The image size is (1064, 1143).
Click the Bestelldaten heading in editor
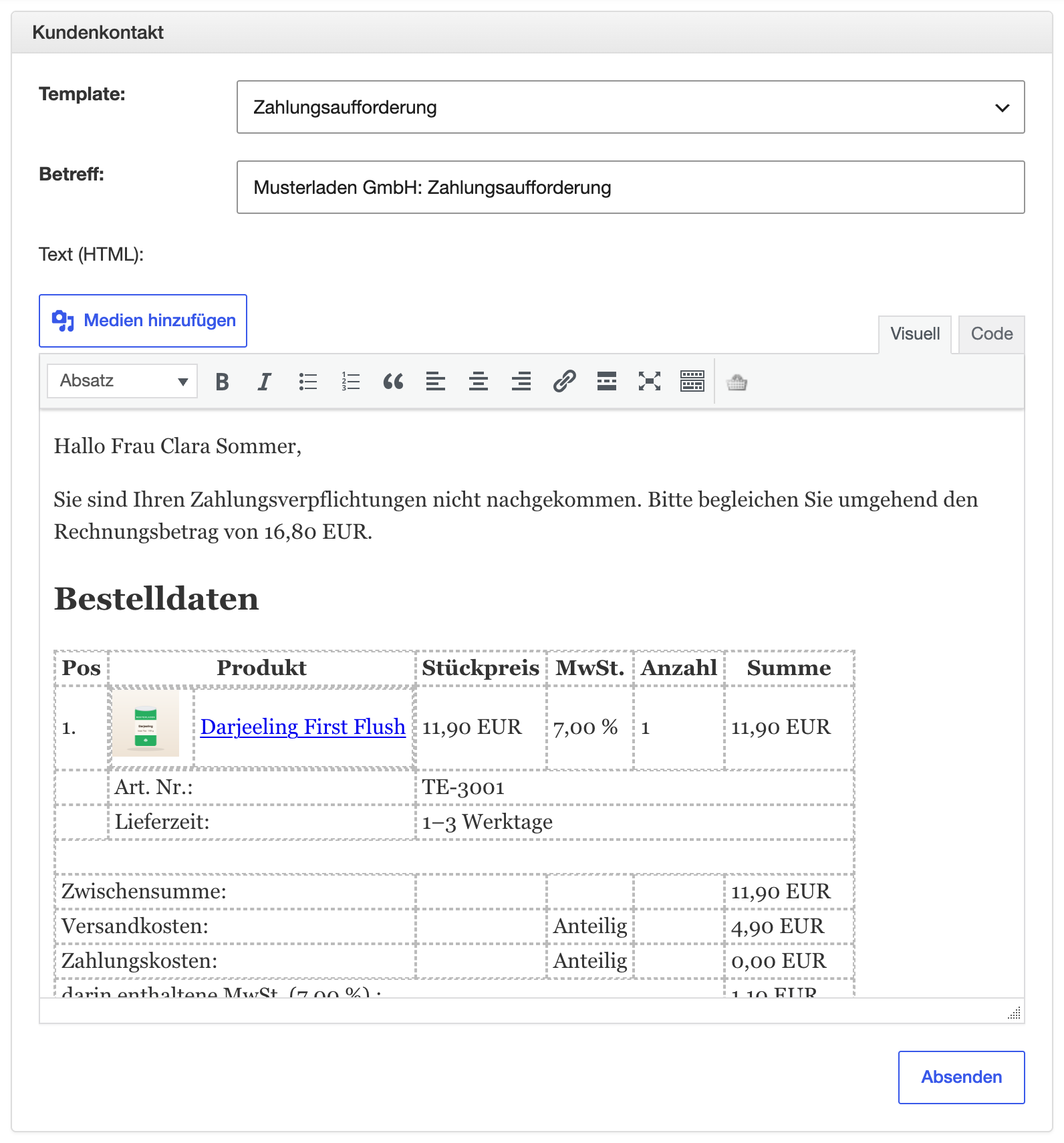pos(156,598)
